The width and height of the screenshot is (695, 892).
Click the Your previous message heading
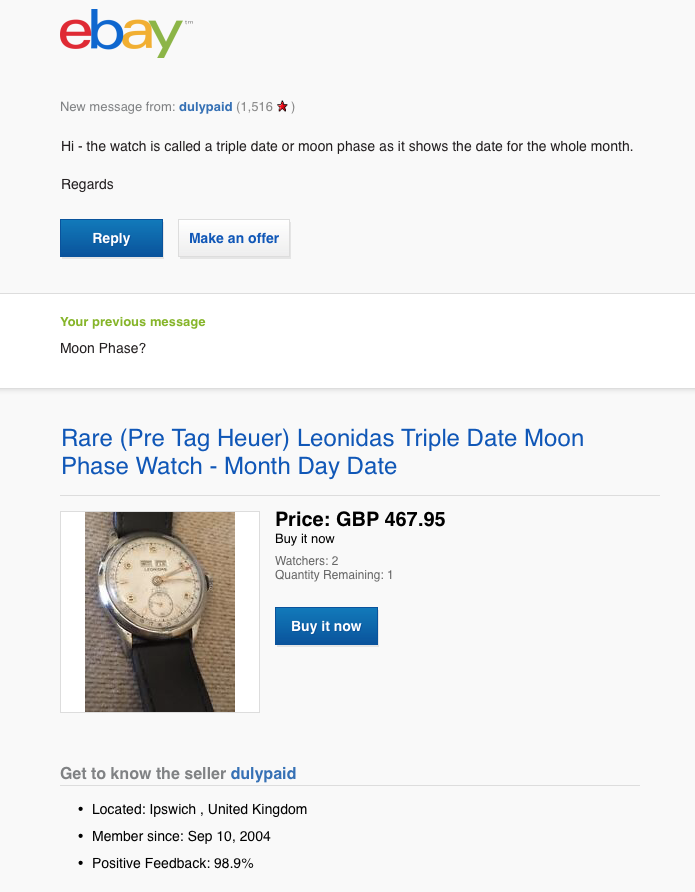click(132, 322)
